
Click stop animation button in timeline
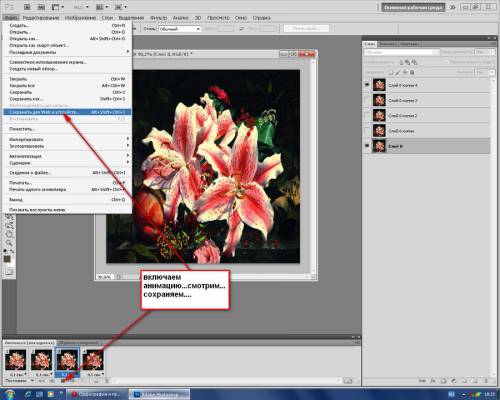pyautogui.click(x=63, y=380)
